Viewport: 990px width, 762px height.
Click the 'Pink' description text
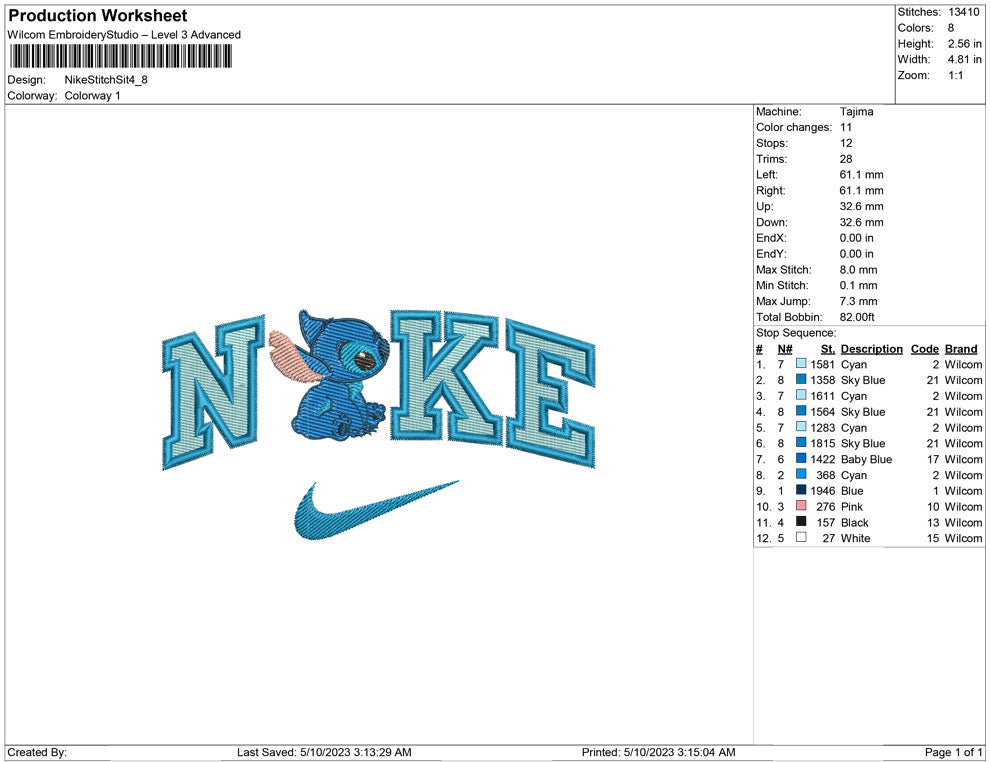(852, 506)
